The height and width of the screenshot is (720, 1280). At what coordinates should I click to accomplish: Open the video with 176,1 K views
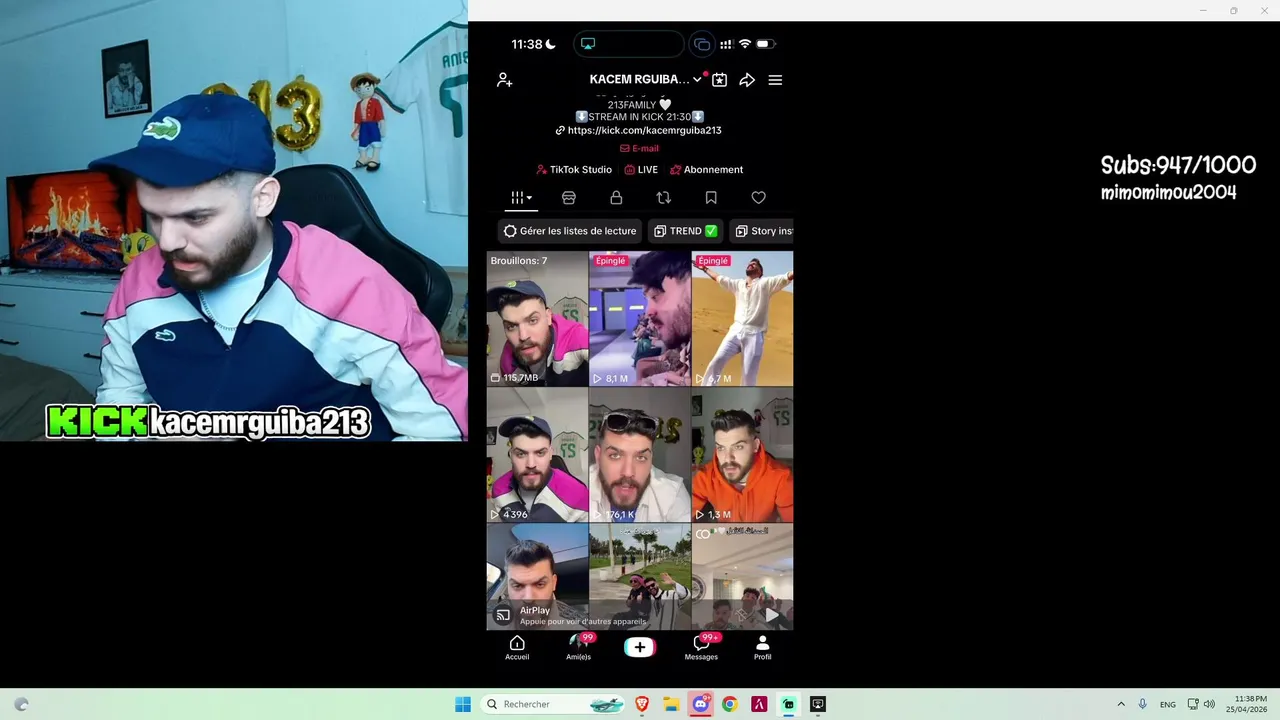[x=640, y=455]
